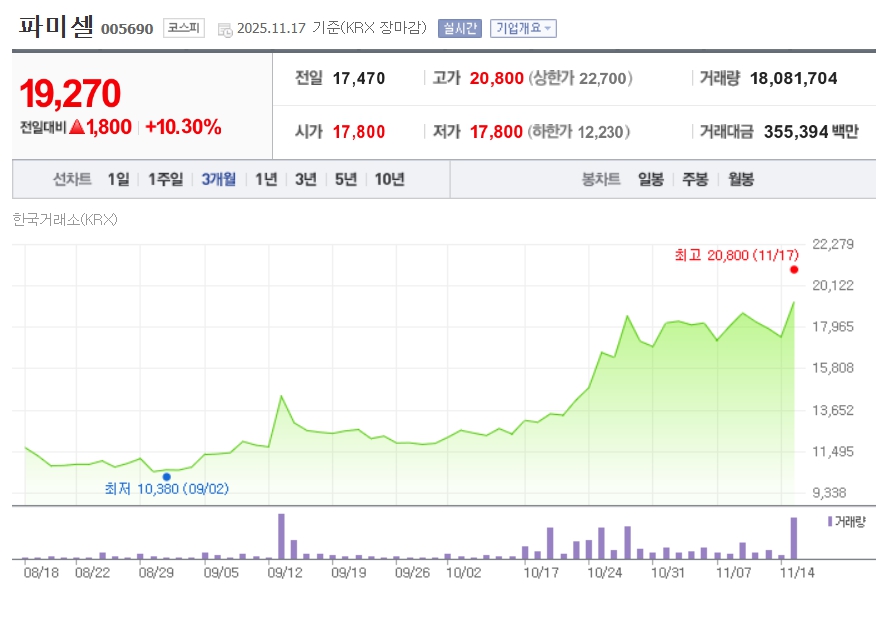Select the 주봉 weekly candle chart
This screenshot has width=876, height=639.
(695, 179)
